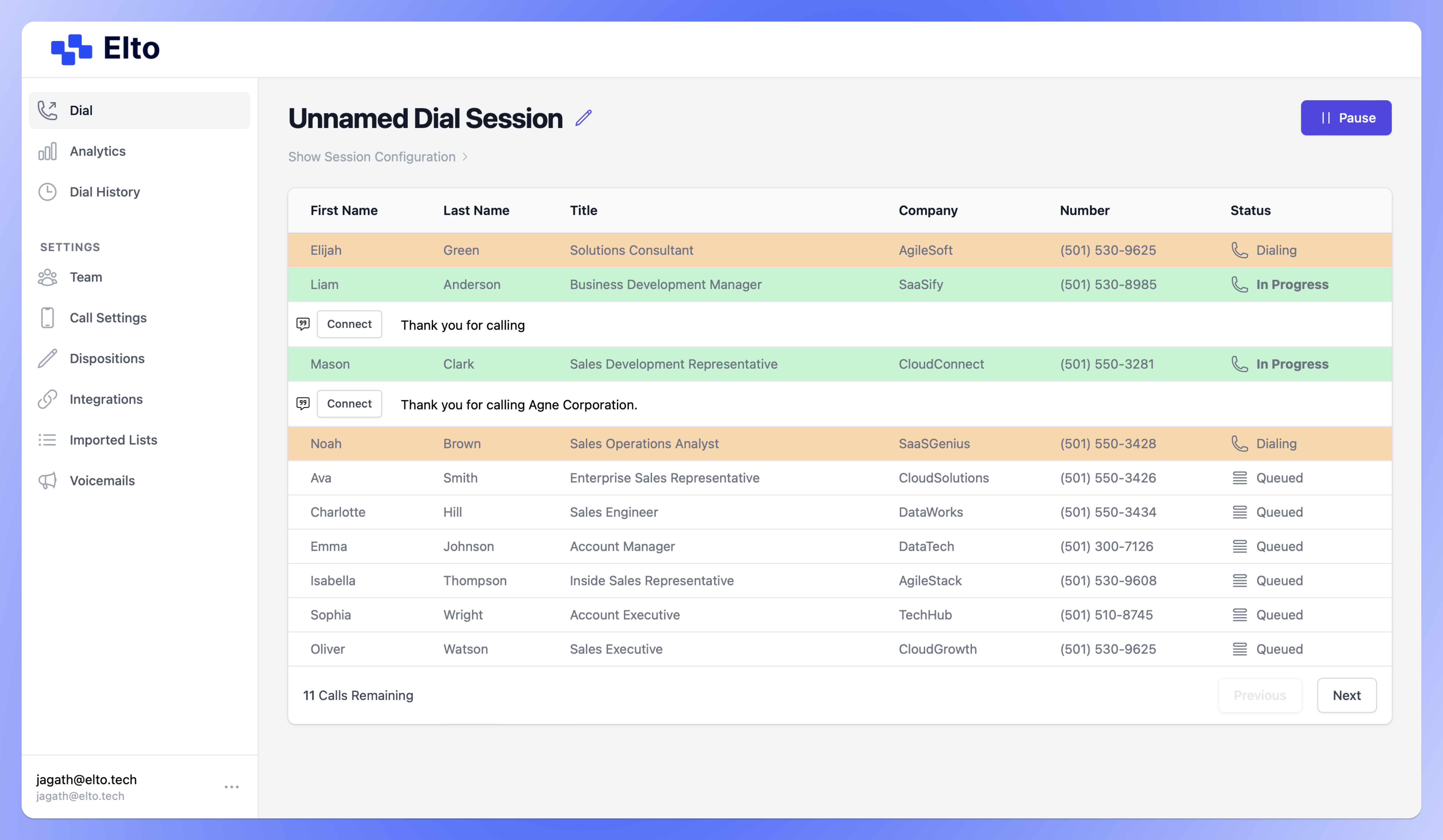Image resolution: width=1443 pixels, height=840 pixels.
Task: Open the Analytics page
Action: [x=97, y=151]
